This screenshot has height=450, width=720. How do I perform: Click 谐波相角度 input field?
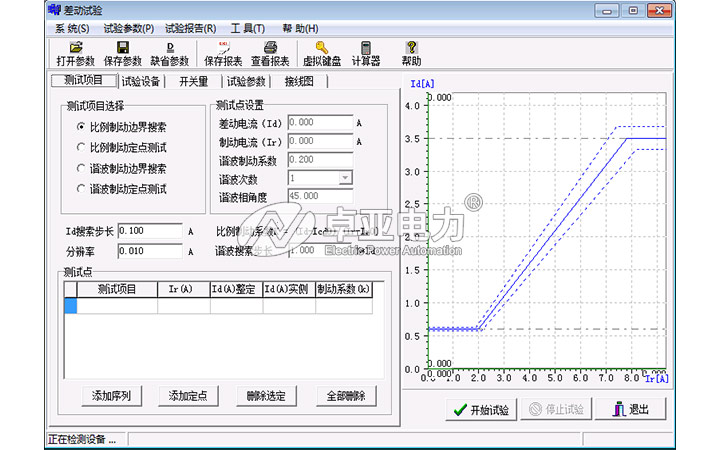point(320,196)
